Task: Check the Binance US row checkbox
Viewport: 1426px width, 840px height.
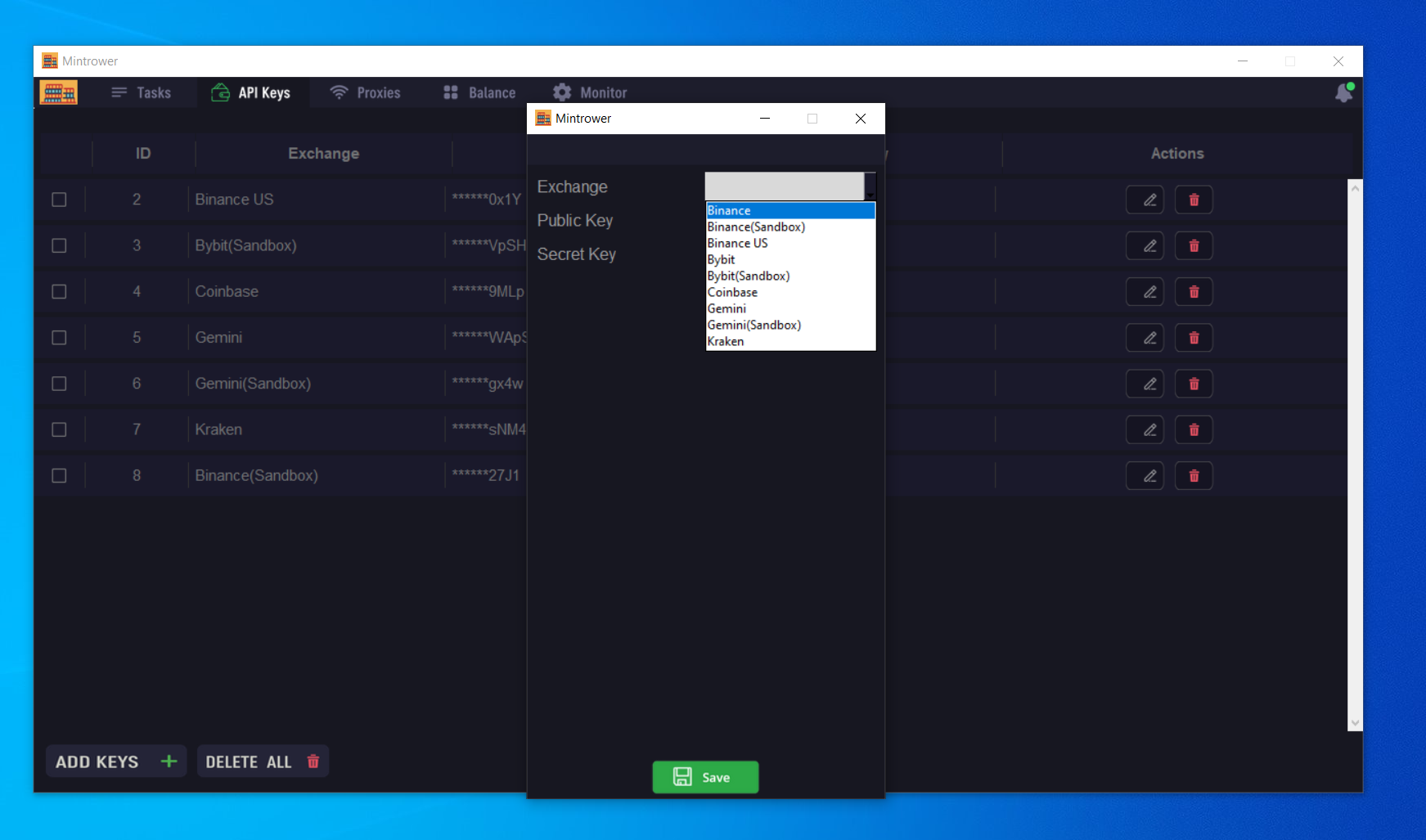Action: coord(59,200)
